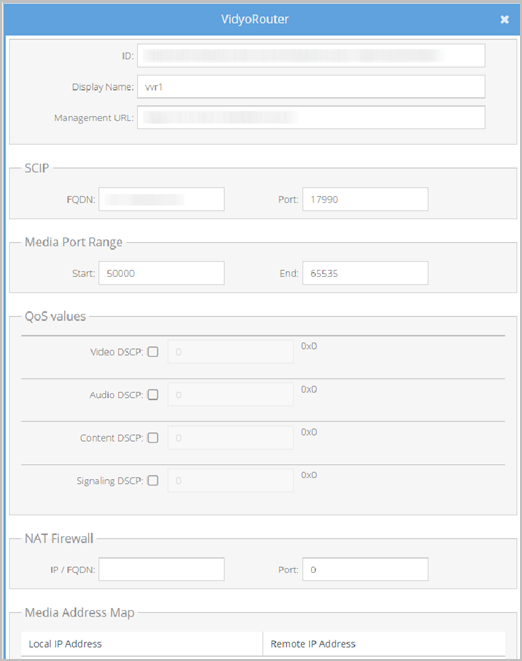Click the Content DSCP value field

231,438
